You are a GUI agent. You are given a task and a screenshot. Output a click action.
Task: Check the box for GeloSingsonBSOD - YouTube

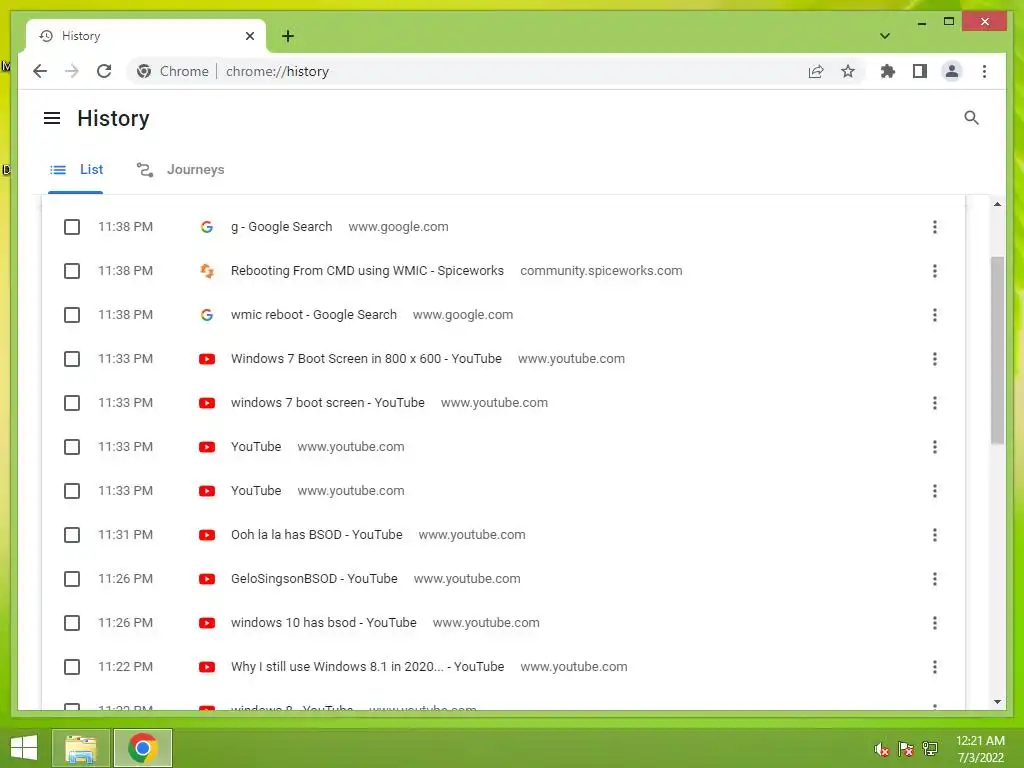(x=72, y=579)
